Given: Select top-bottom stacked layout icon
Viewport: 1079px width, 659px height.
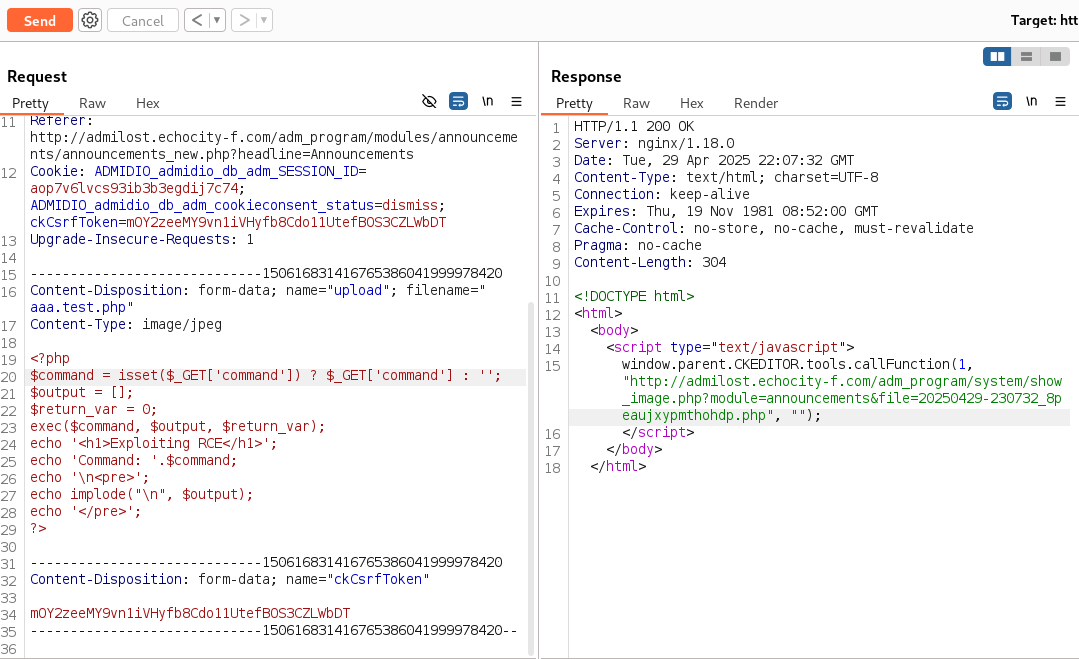Looking at the screenshot, I should coord(1026,56).
